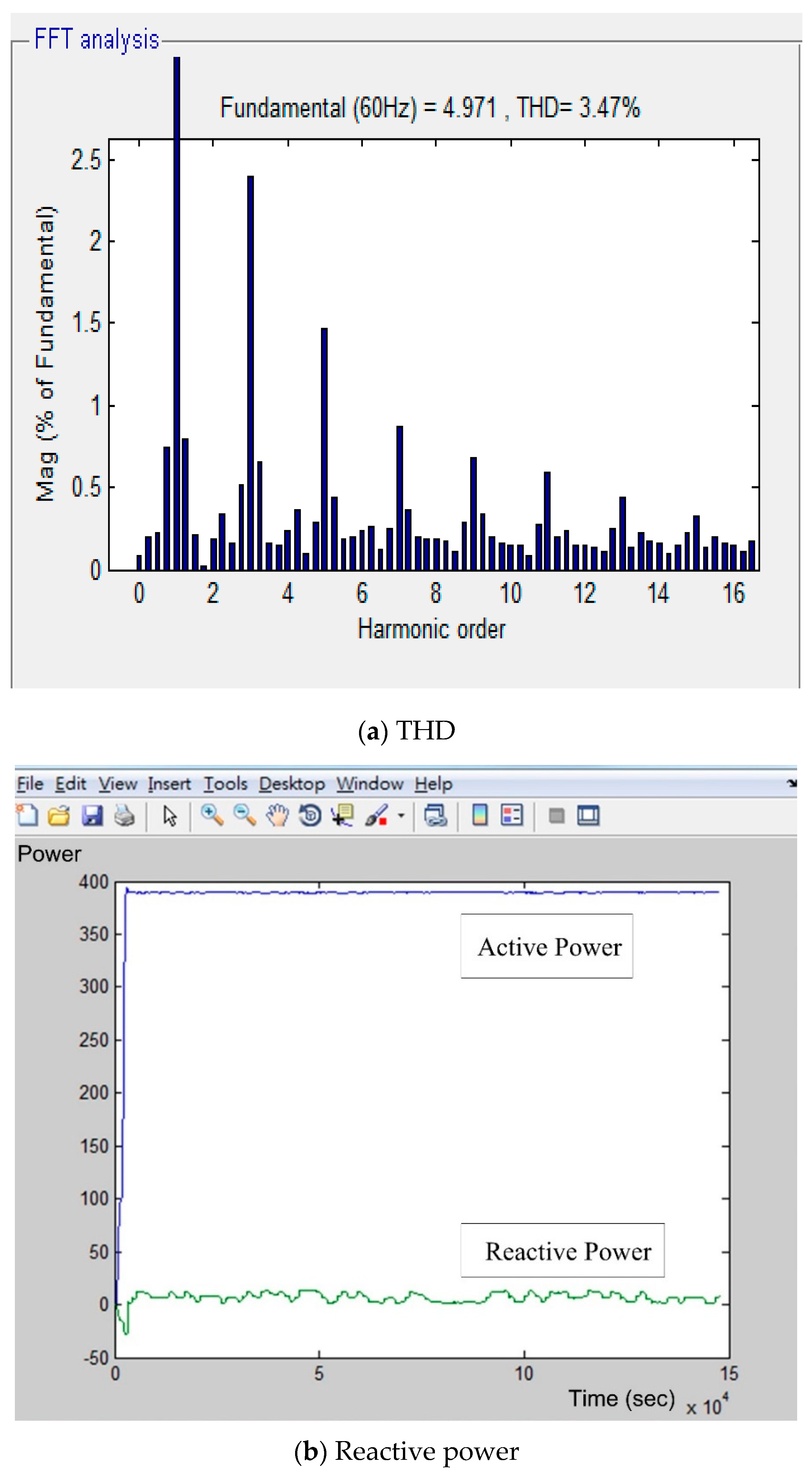Open the brush color dropdown arrow
Viewport: 812px width, 1475px height.
tap(401, 815)
